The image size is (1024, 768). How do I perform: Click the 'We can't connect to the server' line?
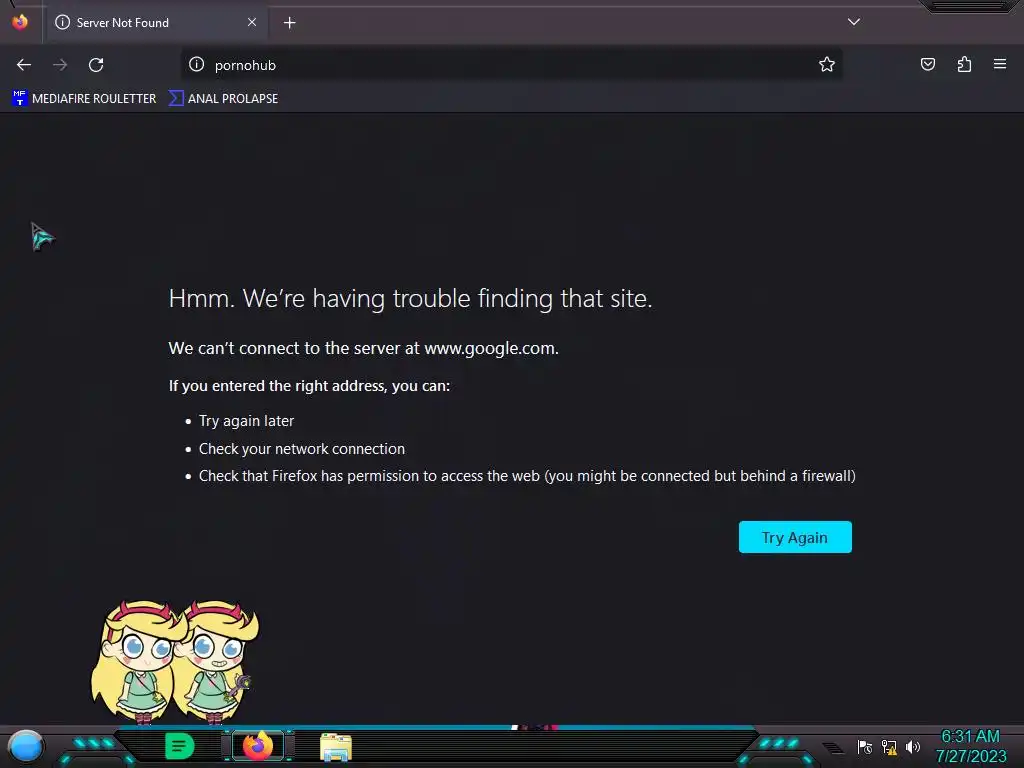(x=364, y=348)
